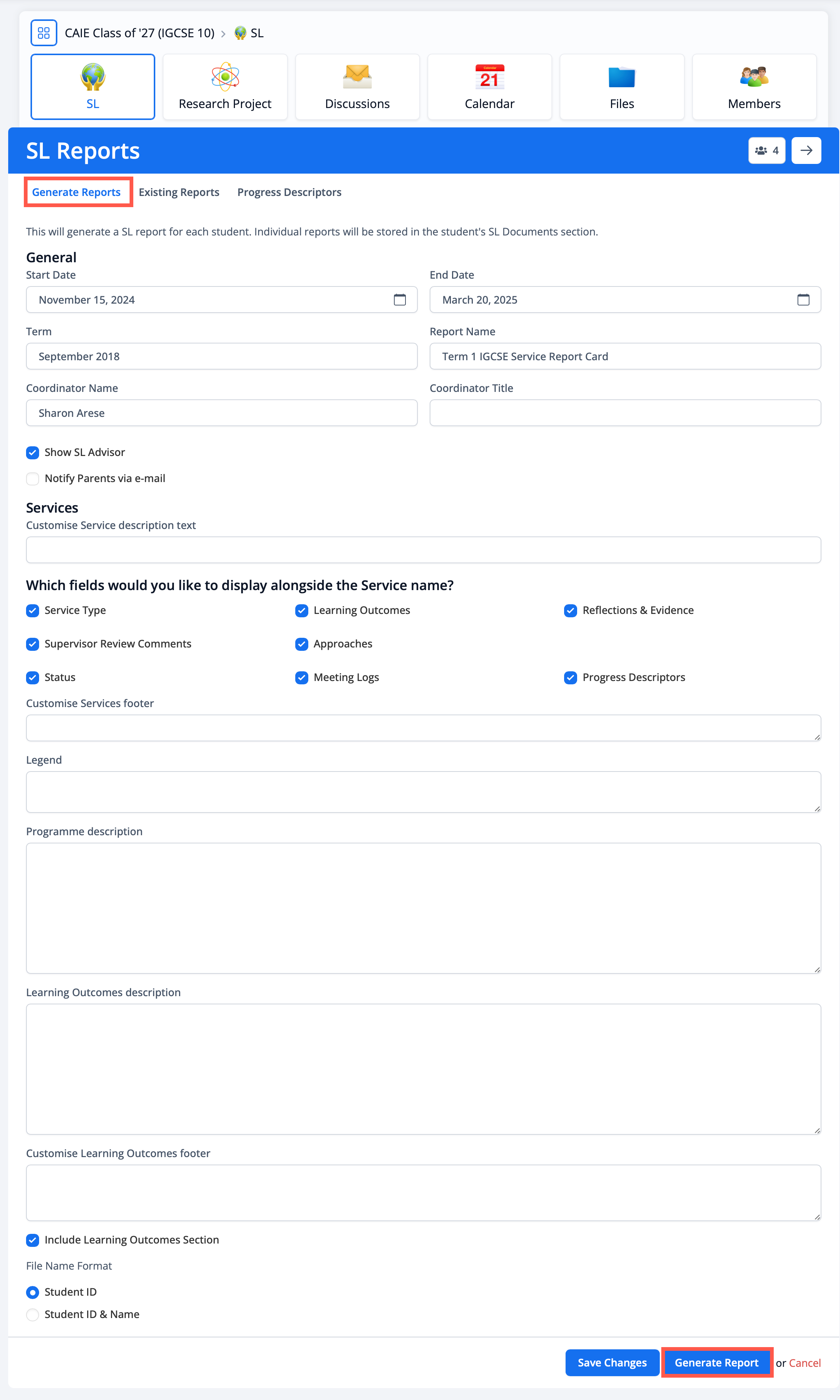
Task: Click the Coordinator Name field
Action: click(222, 413)
